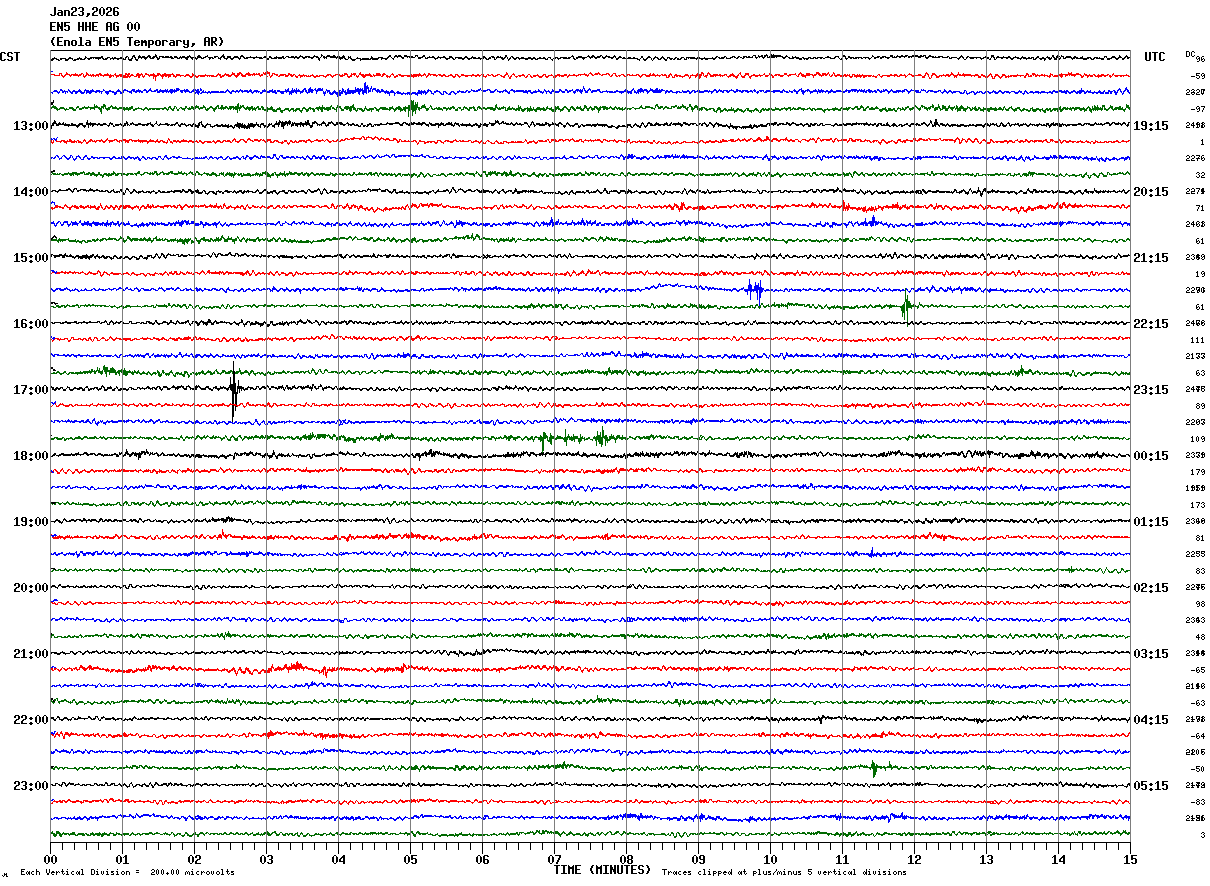Screen dimensions: 1210x886
Task: Click the Each Vertical Division scale note
Action: click(x=127, y=873)
